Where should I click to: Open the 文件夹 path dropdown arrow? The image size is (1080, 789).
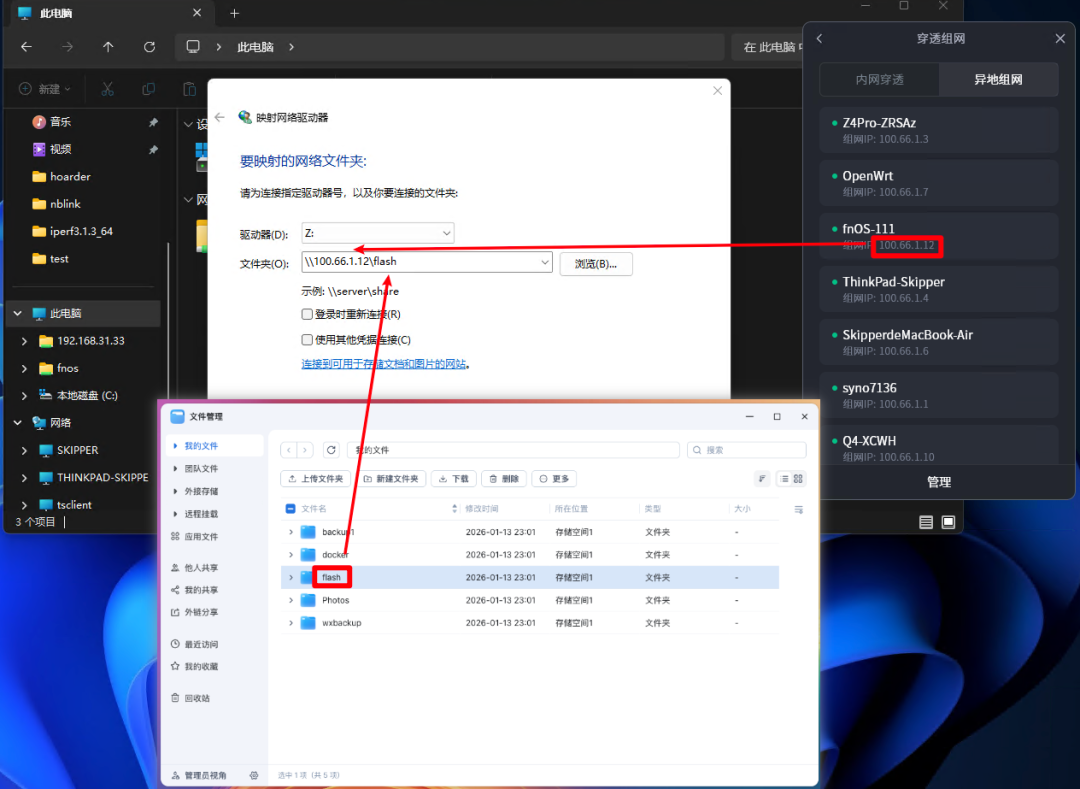(544, 262)
